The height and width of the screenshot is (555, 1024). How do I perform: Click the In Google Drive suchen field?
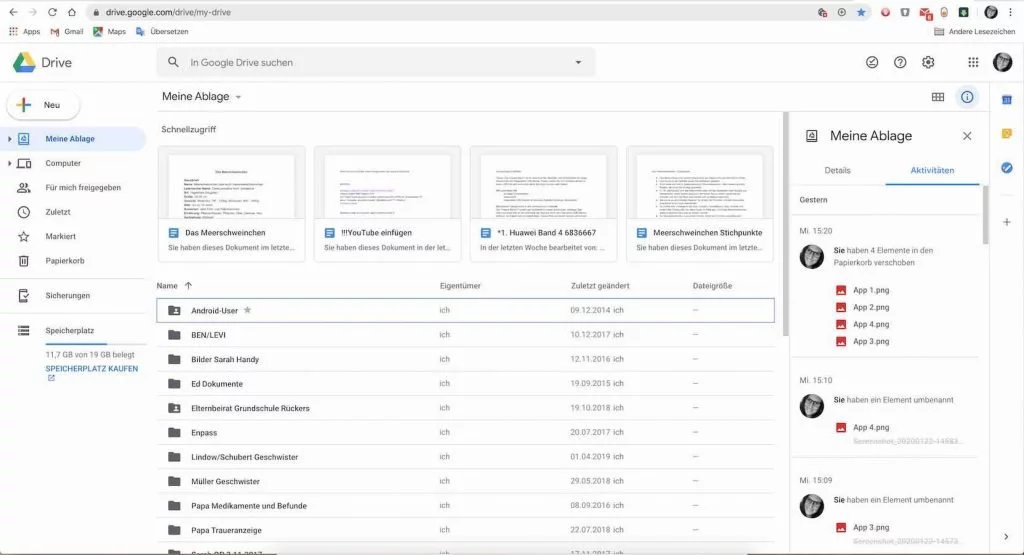click(x=376, y=63)
